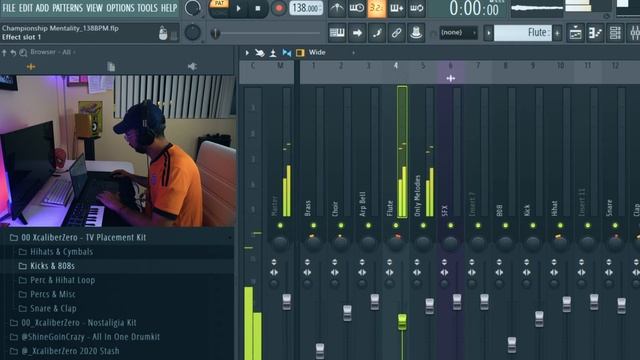Click the Flute track volume fader
Image resolution: width=640 pixels, height=360 pixels.
[402, 322]
